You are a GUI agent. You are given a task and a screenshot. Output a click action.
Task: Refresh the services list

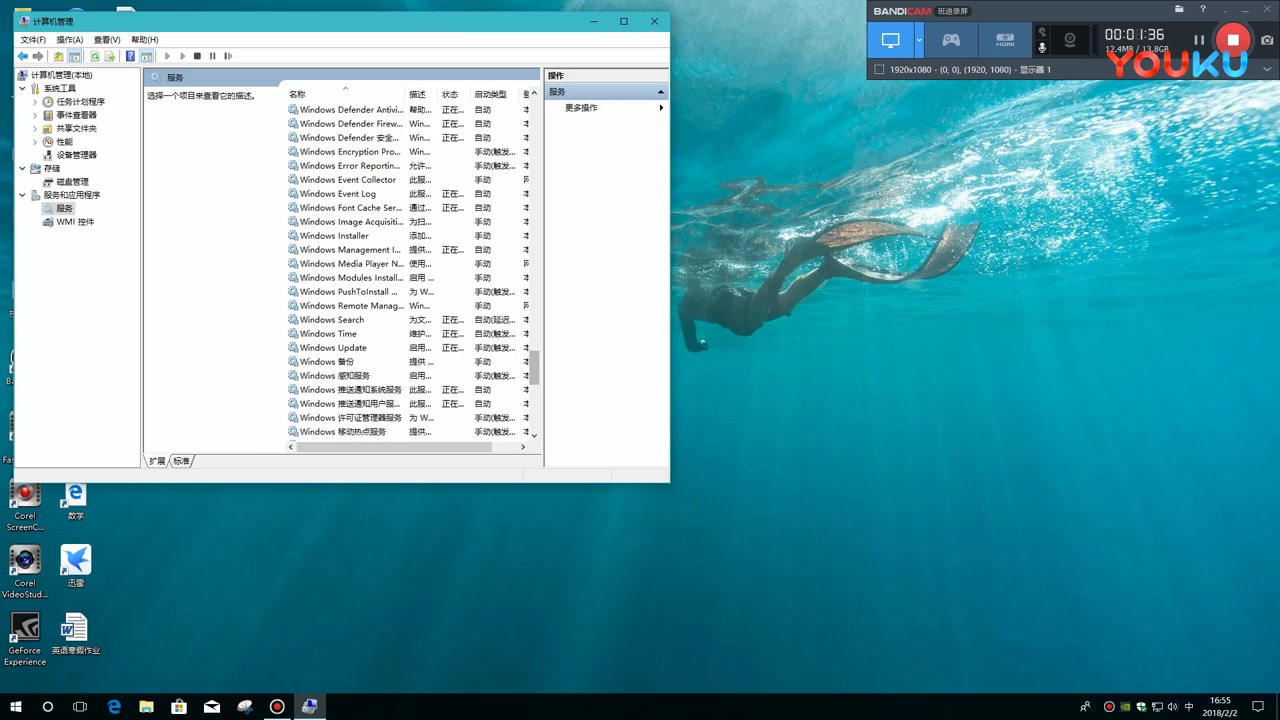[x=95, y=56]
